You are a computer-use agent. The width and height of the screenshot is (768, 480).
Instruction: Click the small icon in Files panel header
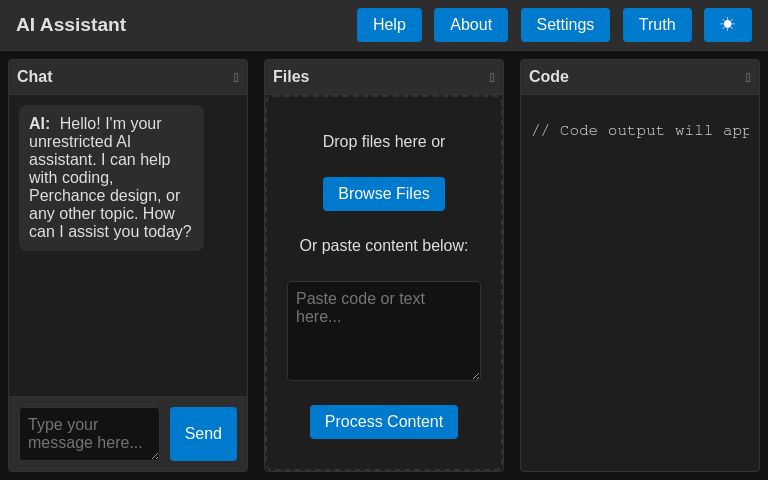tap(492, 78)
